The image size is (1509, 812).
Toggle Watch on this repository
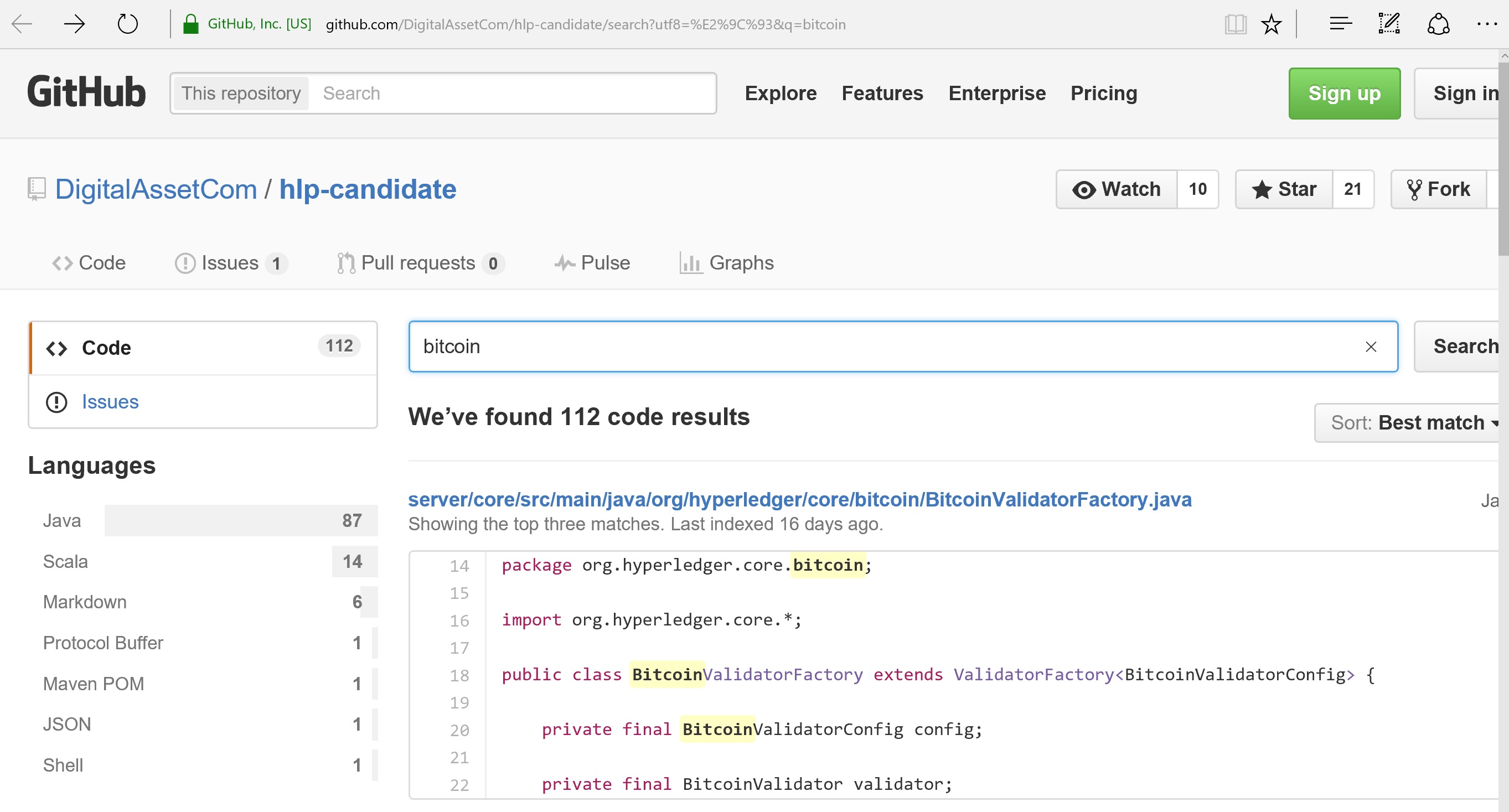[1117, 189]
